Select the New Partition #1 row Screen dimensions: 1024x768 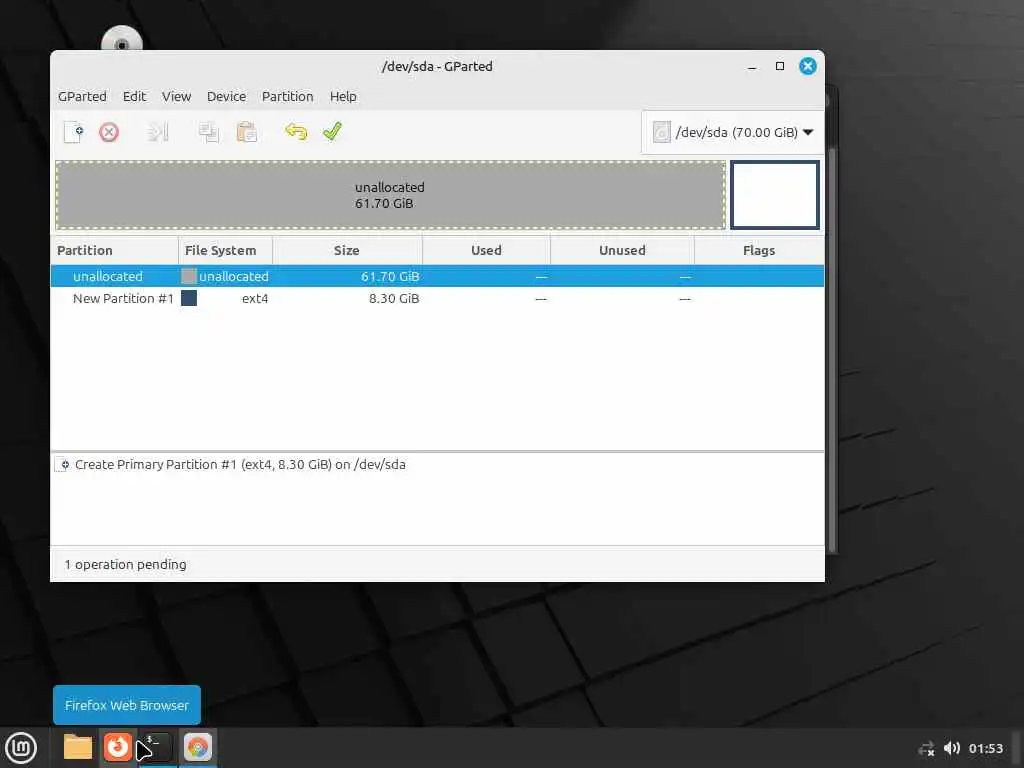(x=437, y=298)
